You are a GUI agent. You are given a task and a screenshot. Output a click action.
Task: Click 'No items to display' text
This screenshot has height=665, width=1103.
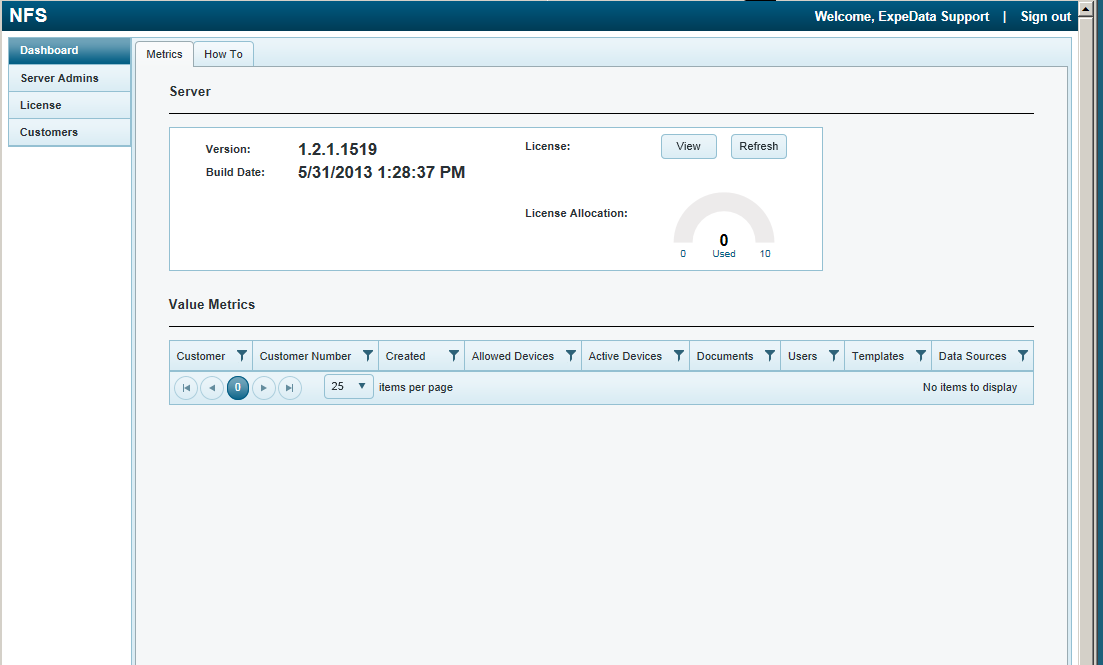[969, 387]
